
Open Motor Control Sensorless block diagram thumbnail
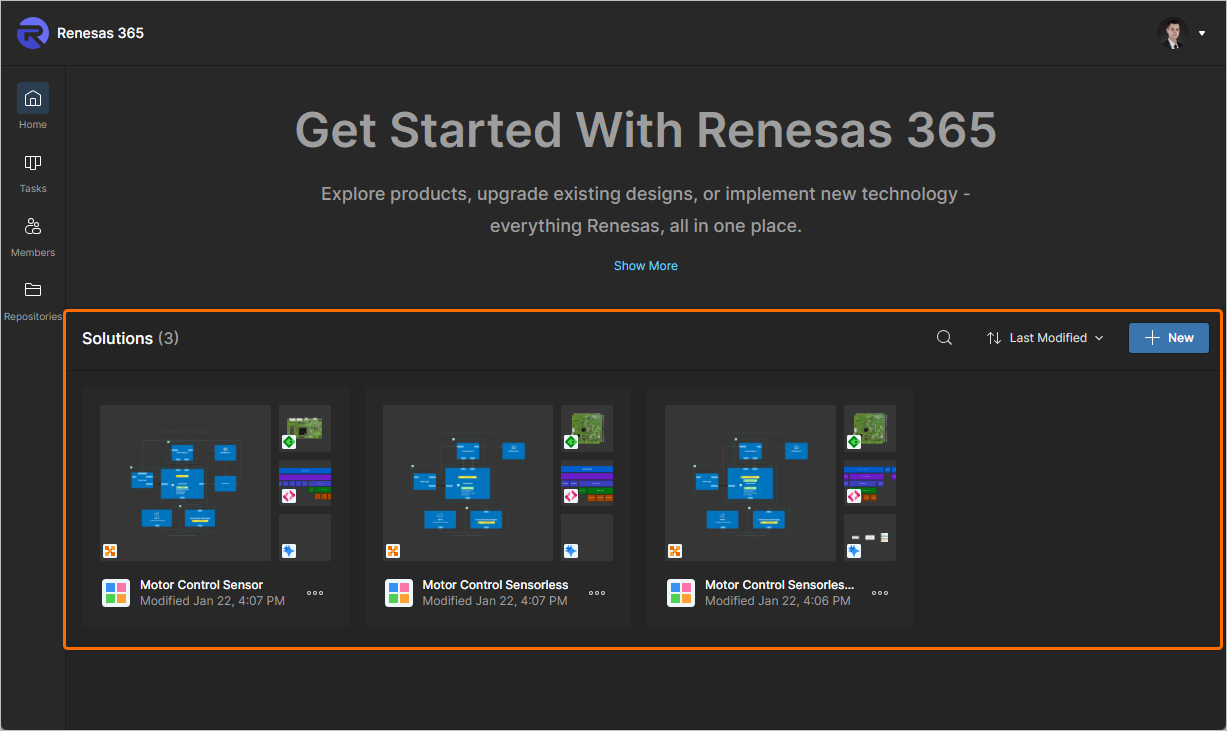468,482
